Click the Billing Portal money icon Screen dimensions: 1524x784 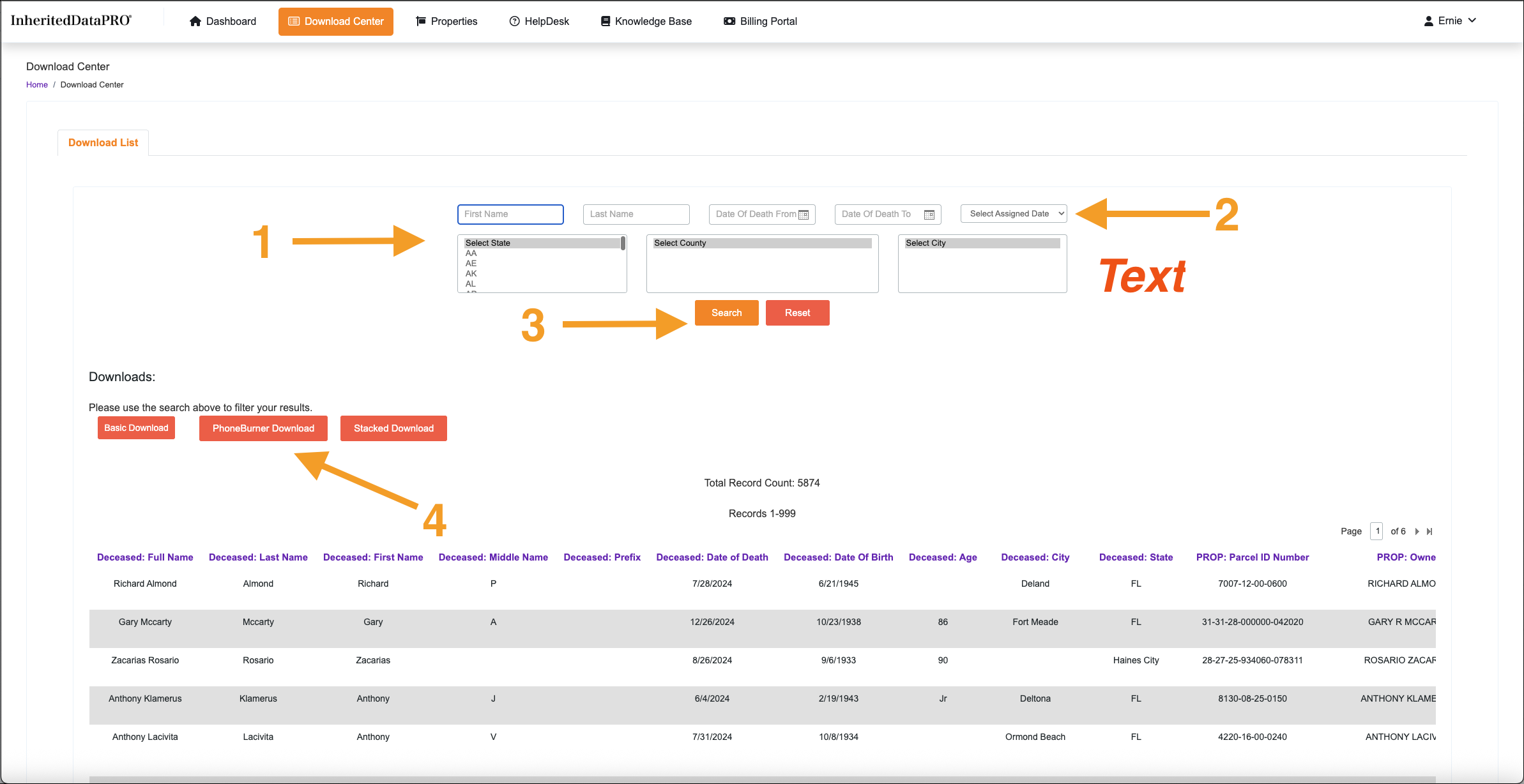click(x=729, y=21)
